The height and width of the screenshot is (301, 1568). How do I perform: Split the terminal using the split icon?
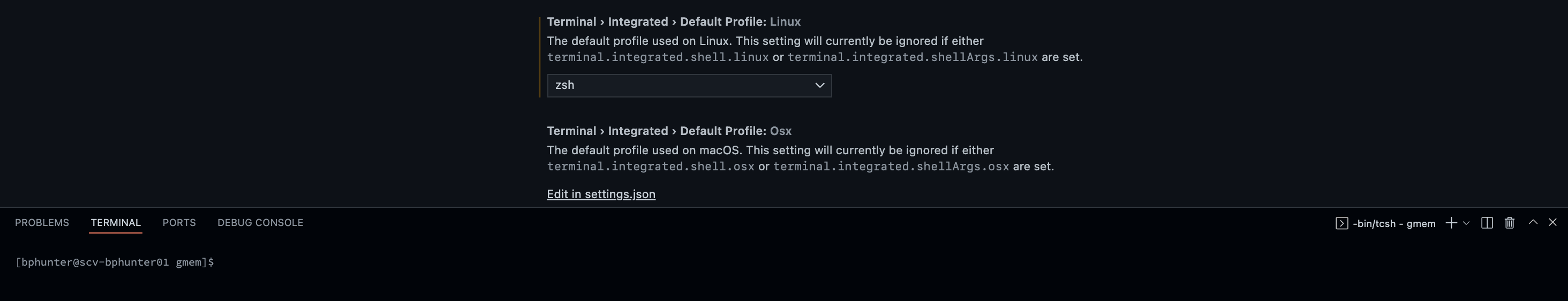pyautogui.click(x=1487, y=223)
